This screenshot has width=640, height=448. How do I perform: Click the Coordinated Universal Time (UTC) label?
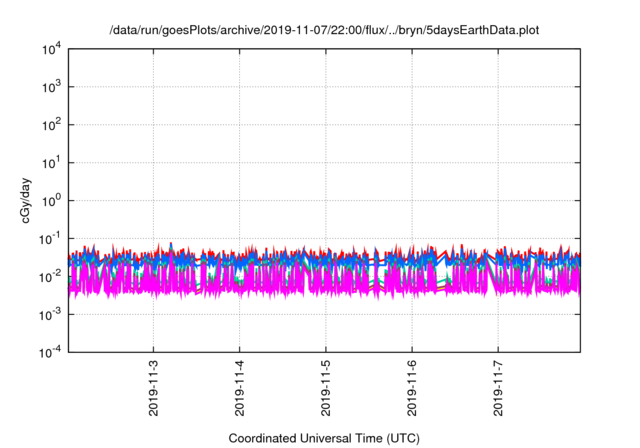(x=324, y=438)
